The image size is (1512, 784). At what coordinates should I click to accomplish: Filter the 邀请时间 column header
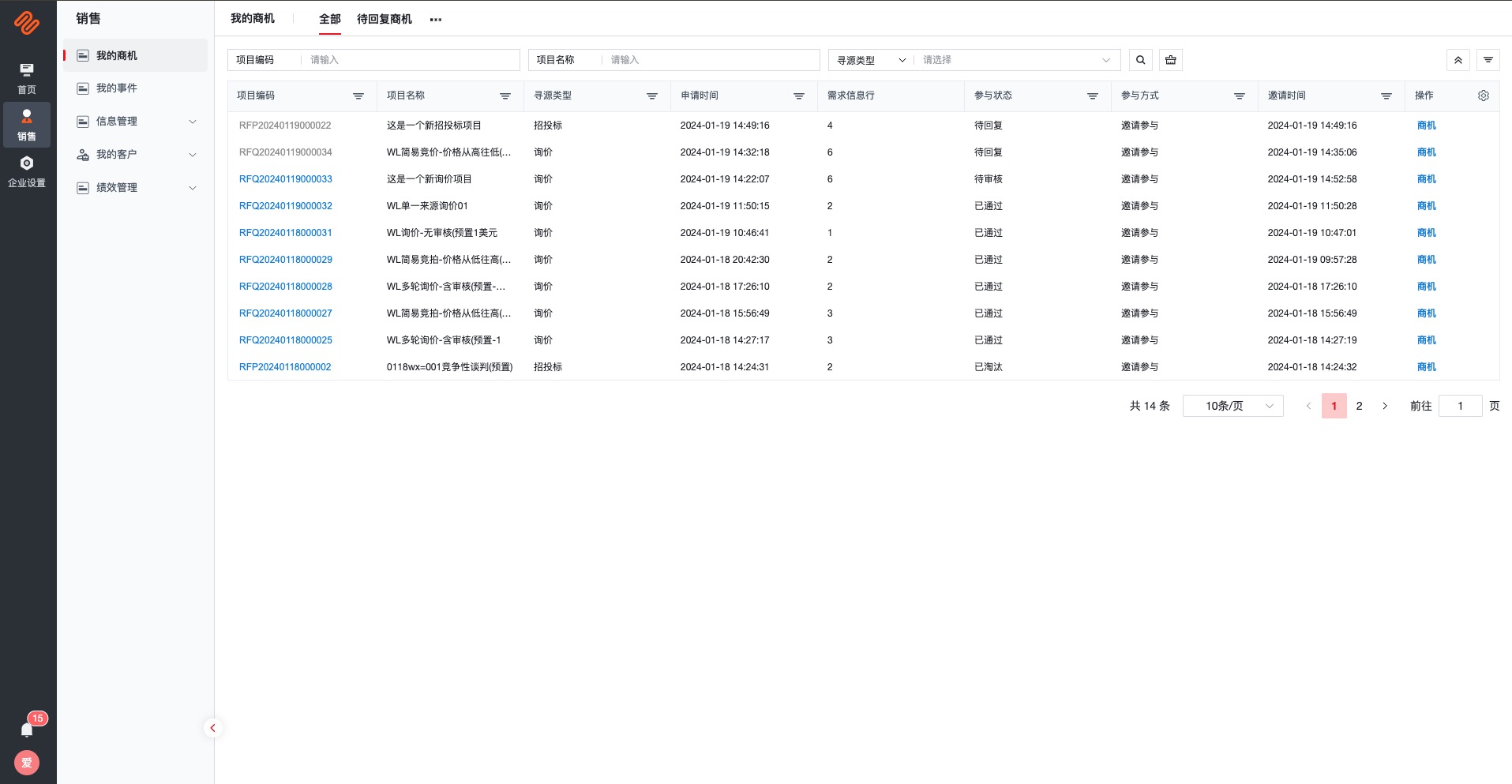click(x=1386, y=96)
